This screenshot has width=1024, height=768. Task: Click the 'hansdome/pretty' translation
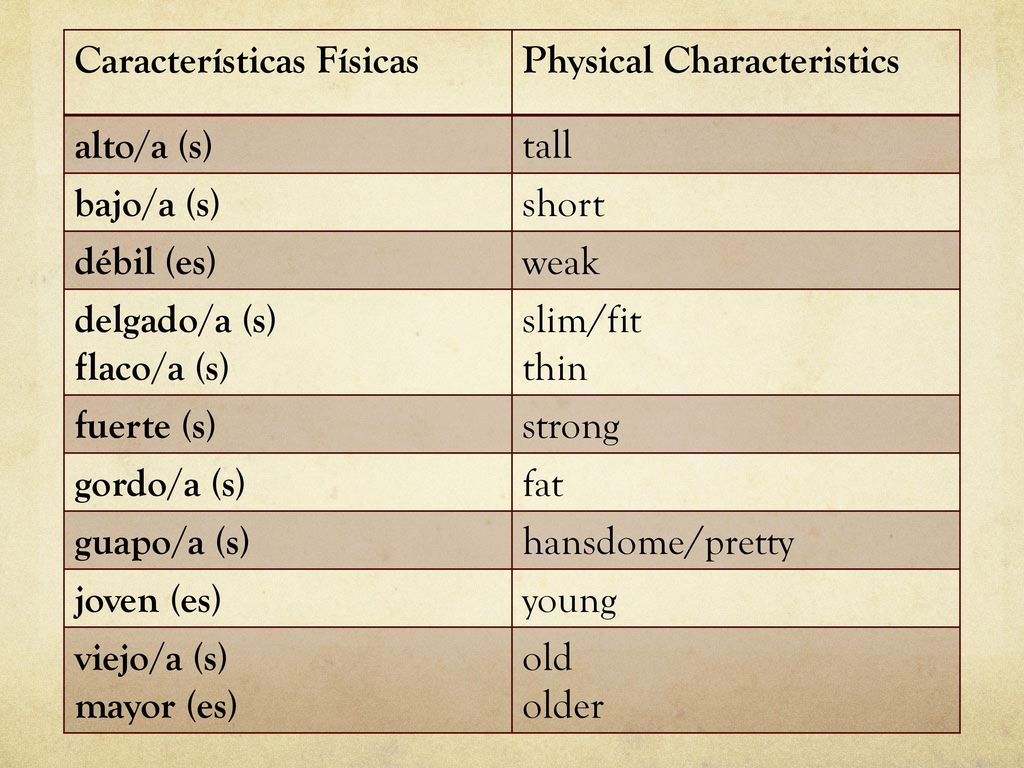(658, 543)
